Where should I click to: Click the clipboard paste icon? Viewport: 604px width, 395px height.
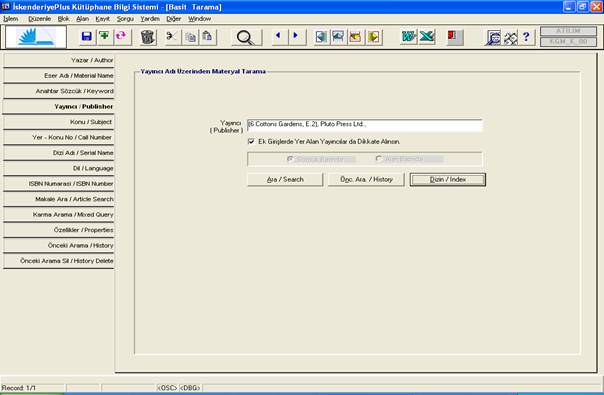pyautogui.click(x=208, y=37)
